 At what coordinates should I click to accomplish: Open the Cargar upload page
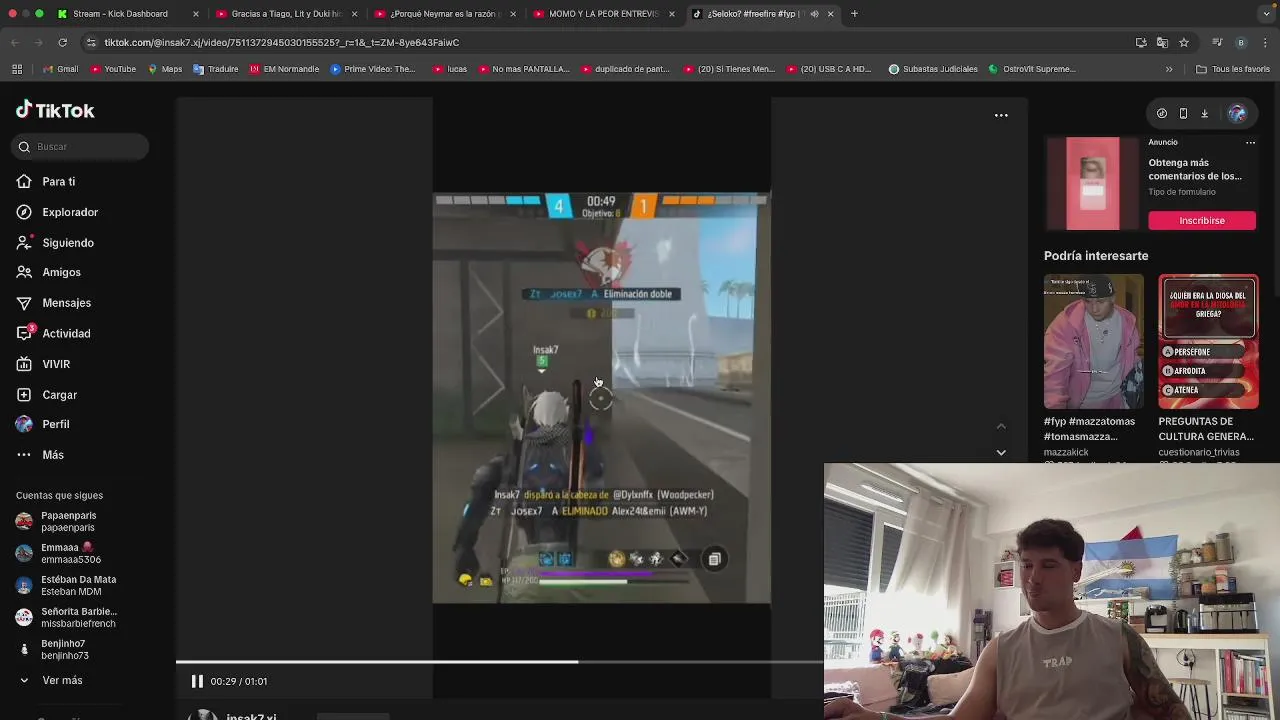coord(59,395)
